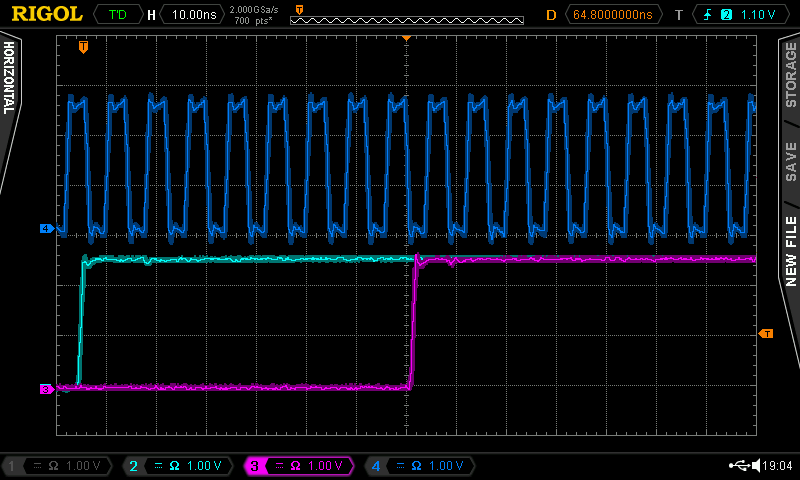The image size is (800, 480).
Task: Click the channel 4 ground marker on left
Action: (x=45, y=229)
